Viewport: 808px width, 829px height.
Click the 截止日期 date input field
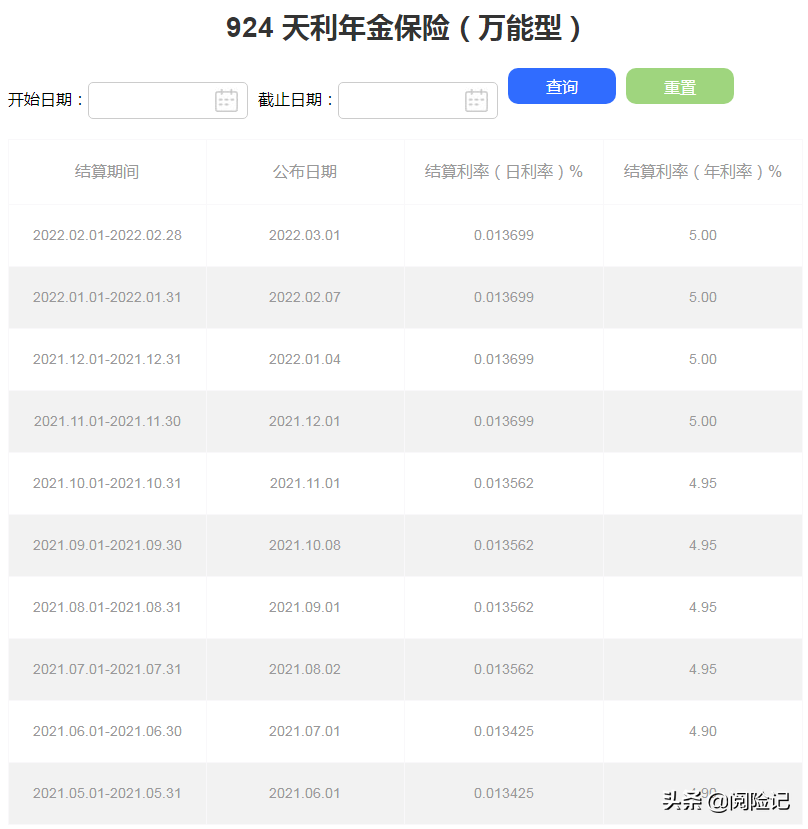click(418, 100)
